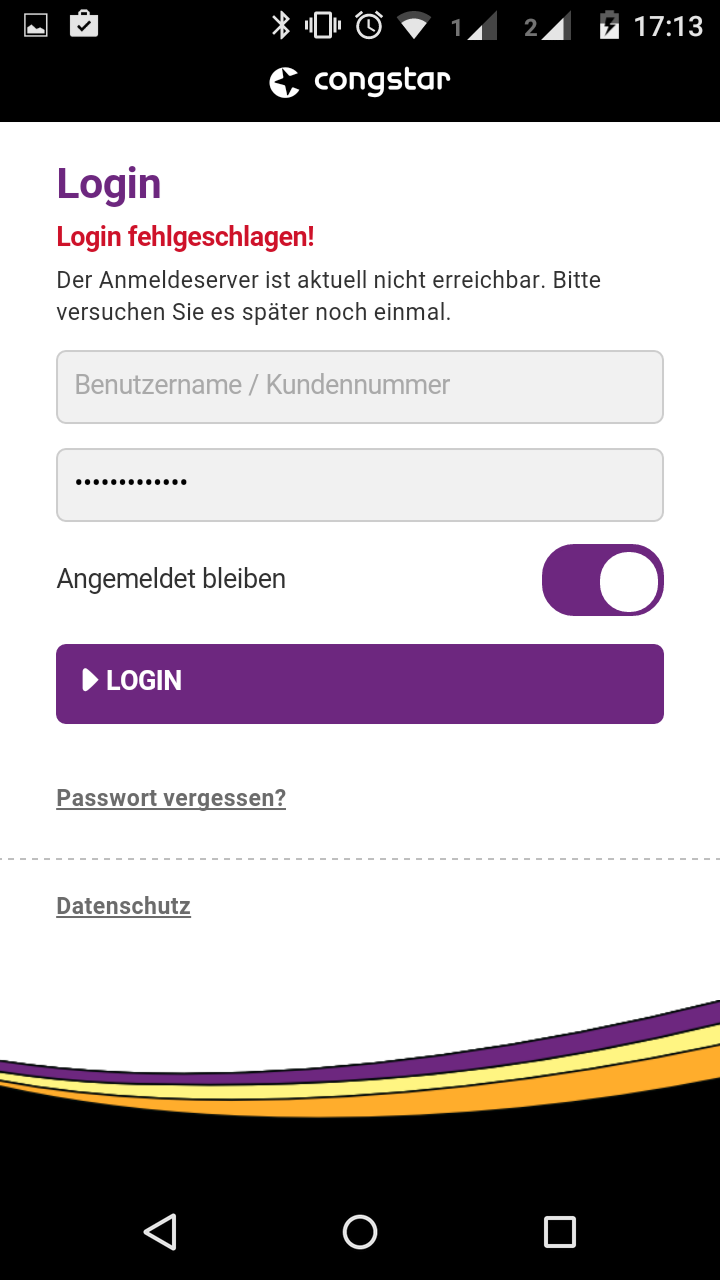The width and height of the screenshot is (720, 1280).
Task: Focus the masked password field
Action: 360,485
